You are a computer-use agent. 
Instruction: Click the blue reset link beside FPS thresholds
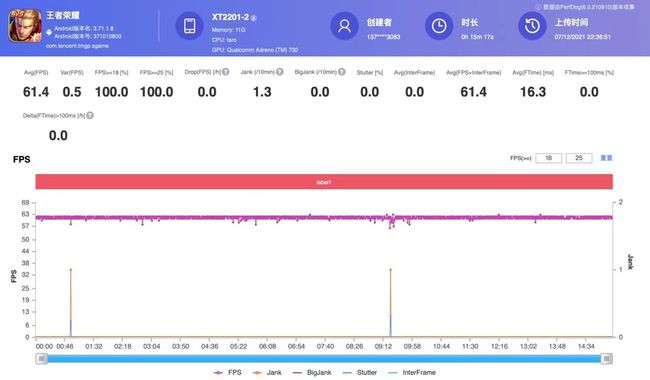coord(606,158)
